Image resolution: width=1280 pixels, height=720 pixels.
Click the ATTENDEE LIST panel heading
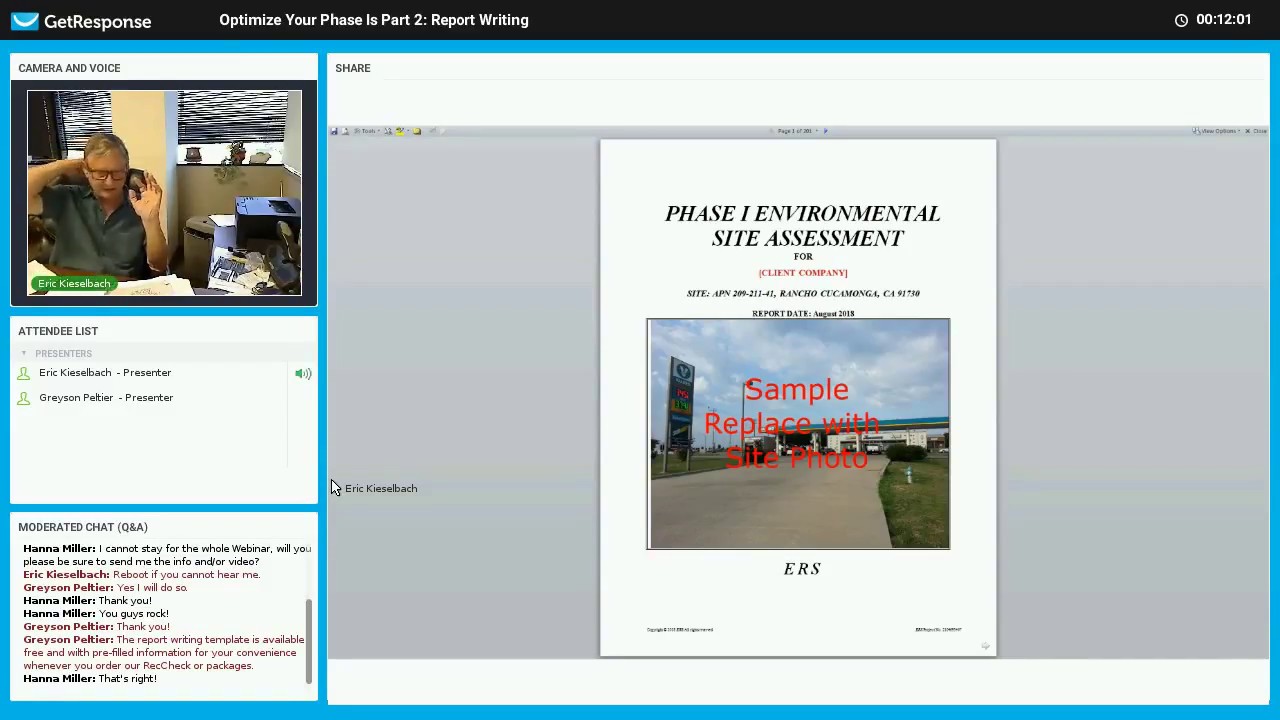(58, 331)
